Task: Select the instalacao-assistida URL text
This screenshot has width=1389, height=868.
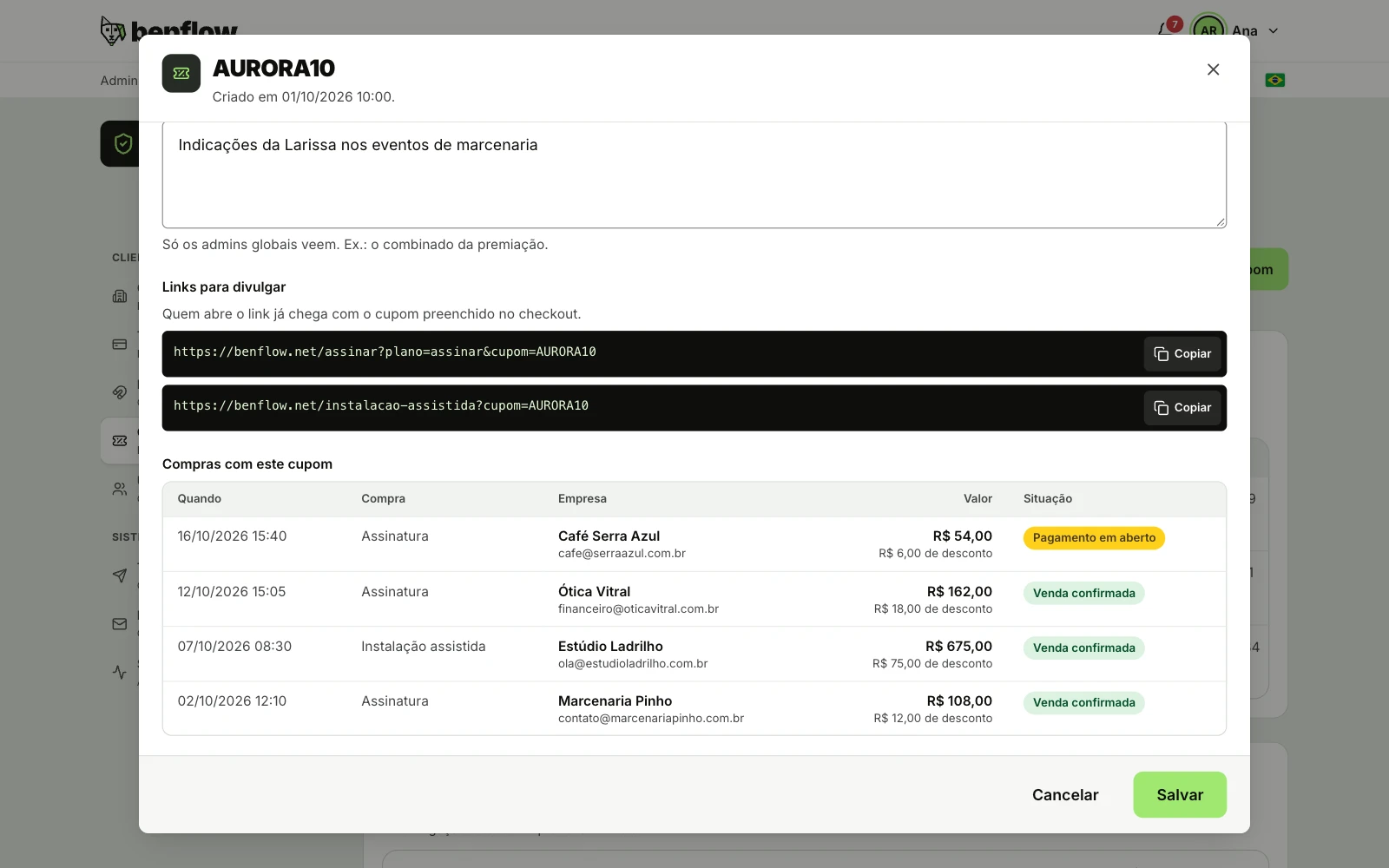Action: tap(381, 405)
